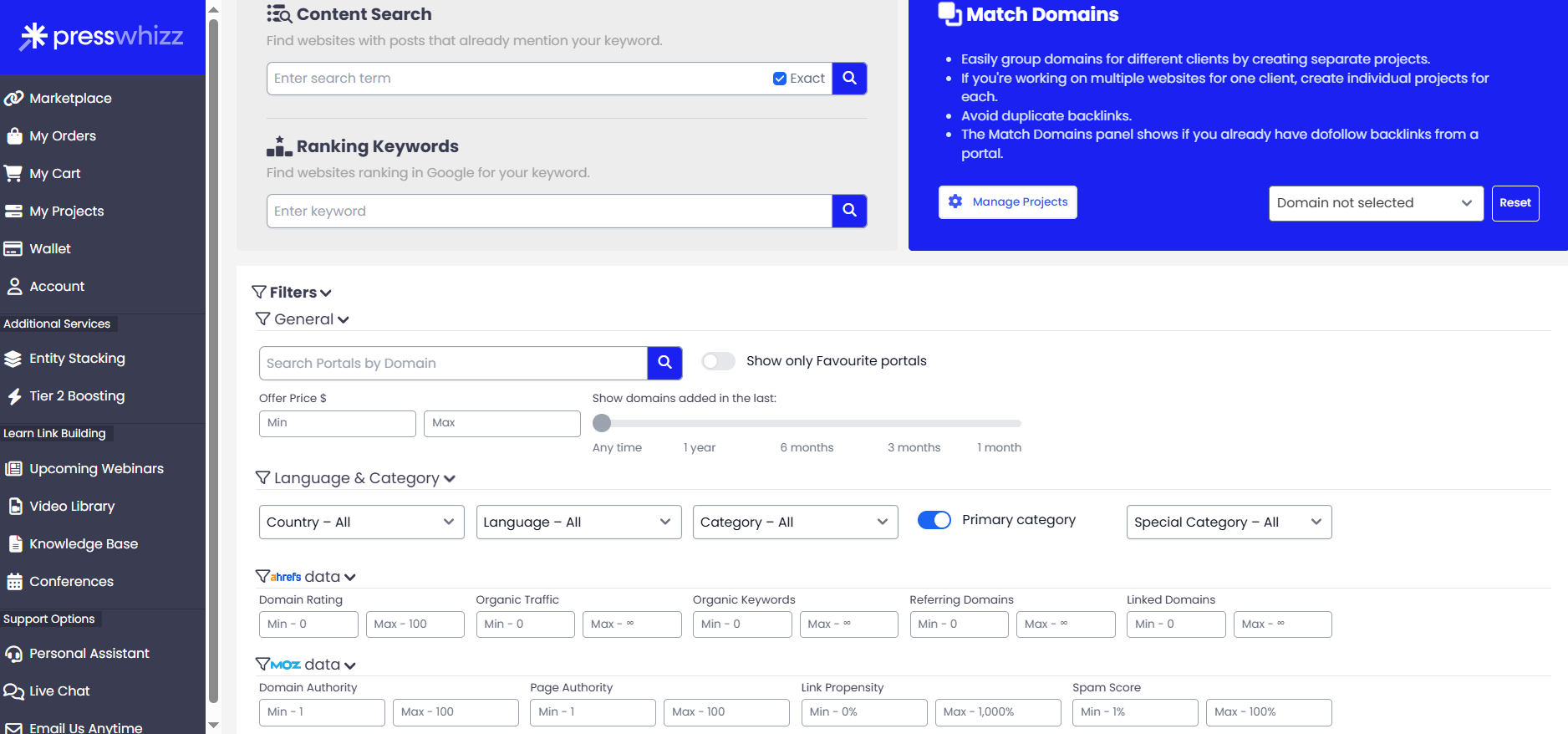Click the domains-added time slider handle
The height and width of the screenshot is (734, 1568).
602,423
